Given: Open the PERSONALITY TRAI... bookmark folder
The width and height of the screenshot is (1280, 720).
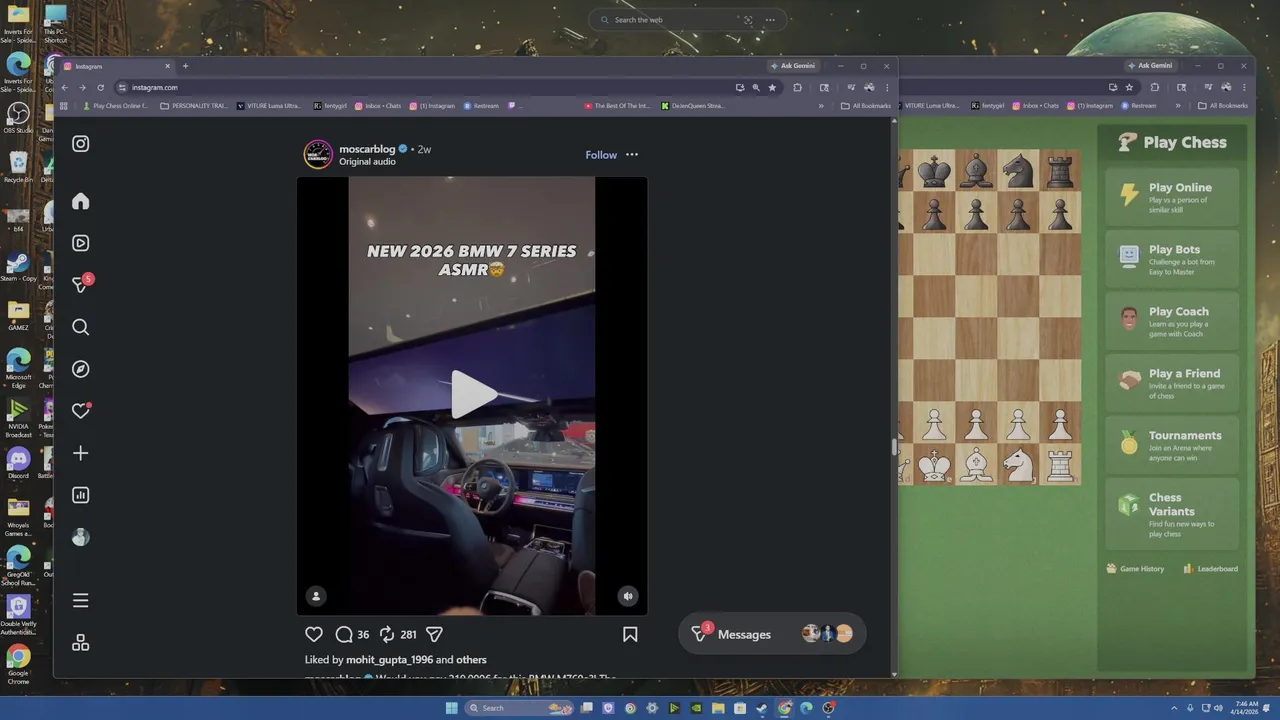Looking at the screenshot, I should pyautogui.click(x=194, y=105).
